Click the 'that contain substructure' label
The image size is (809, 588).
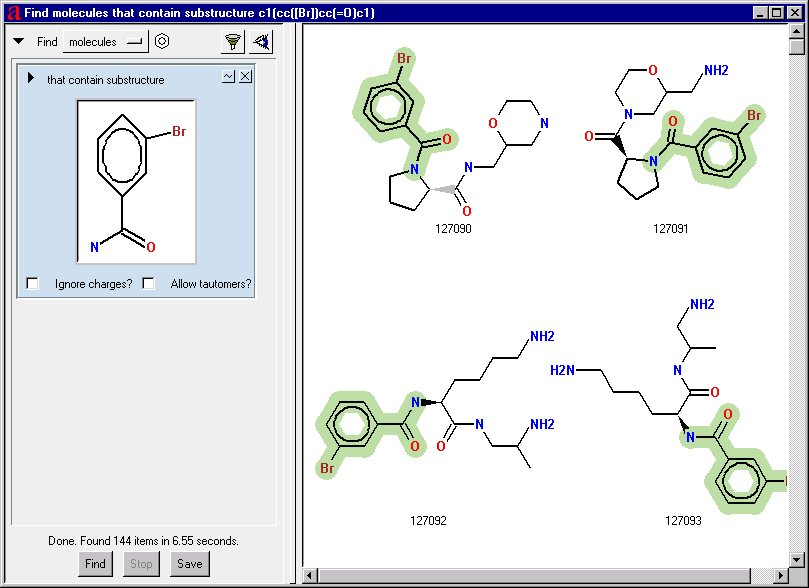106,79
